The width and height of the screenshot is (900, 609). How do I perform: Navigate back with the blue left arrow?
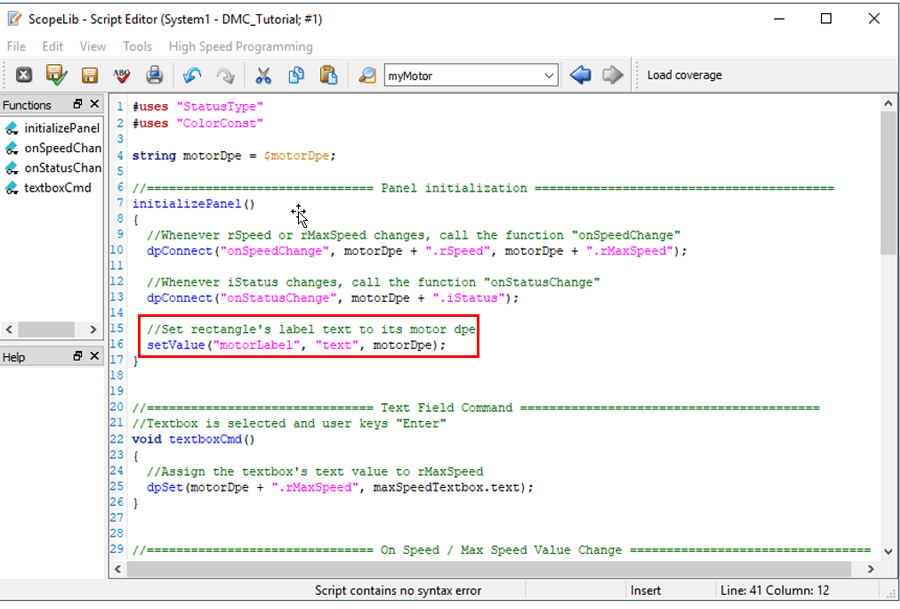pyautogui.click(x=580, y=75)
